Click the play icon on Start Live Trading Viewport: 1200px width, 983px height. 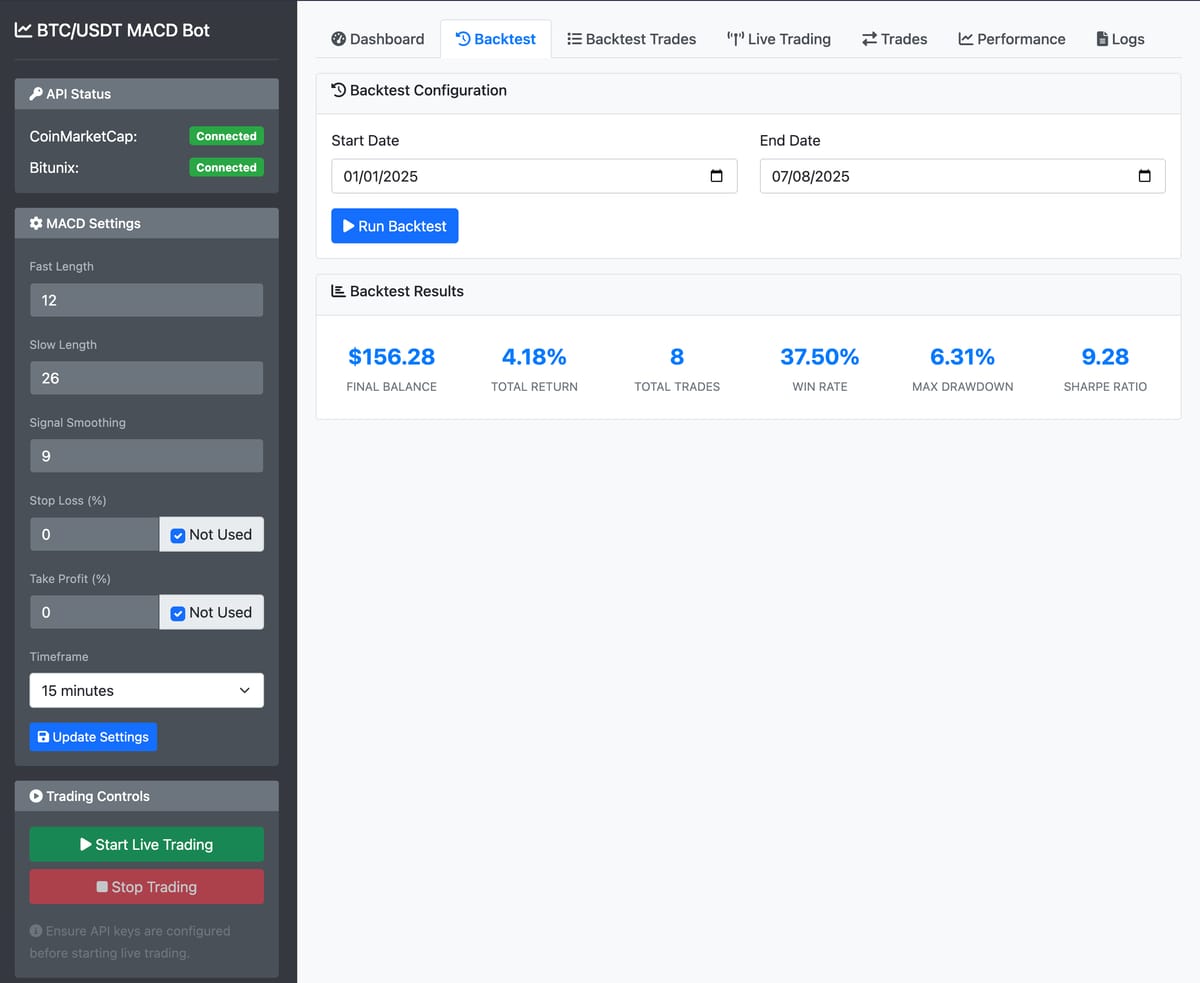[x=86, y=844]
